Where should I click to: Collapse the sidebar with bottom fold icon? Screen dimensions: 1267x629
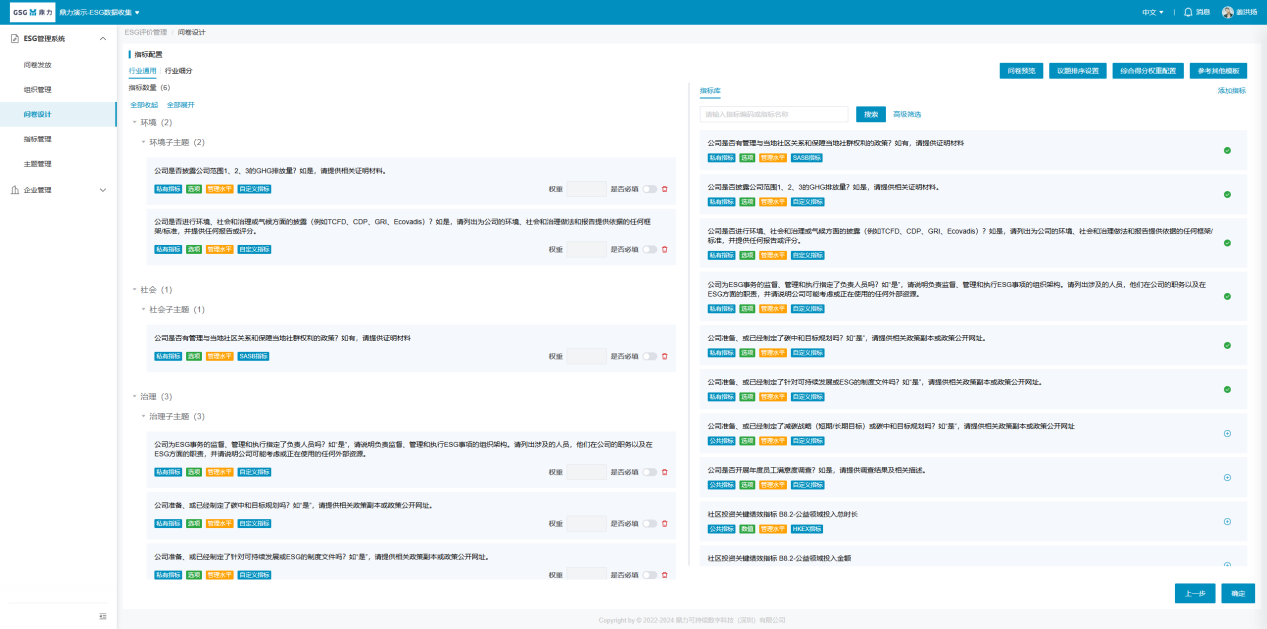[103, 616]
